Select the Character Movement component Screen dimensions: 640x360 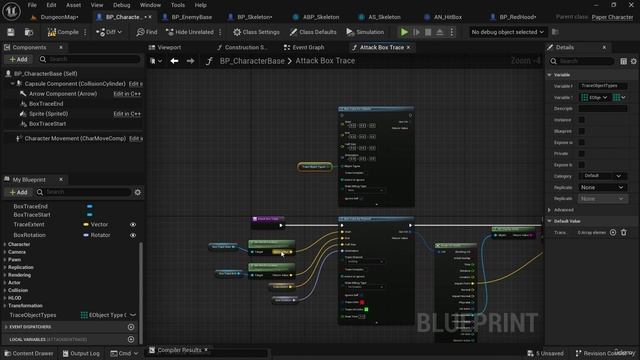coord(75,138)
